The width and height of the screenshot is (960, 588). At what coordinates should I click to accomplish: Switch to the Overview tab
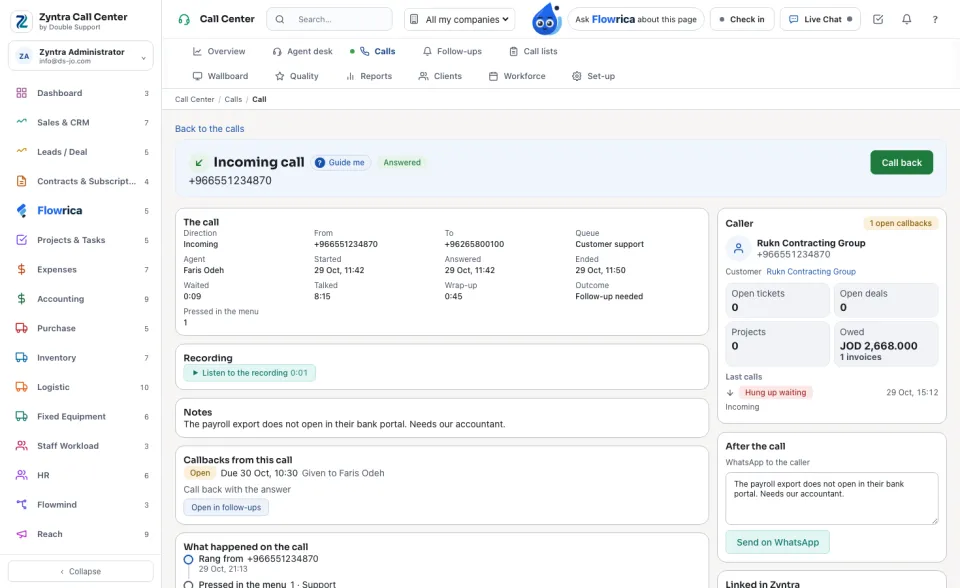219,51
